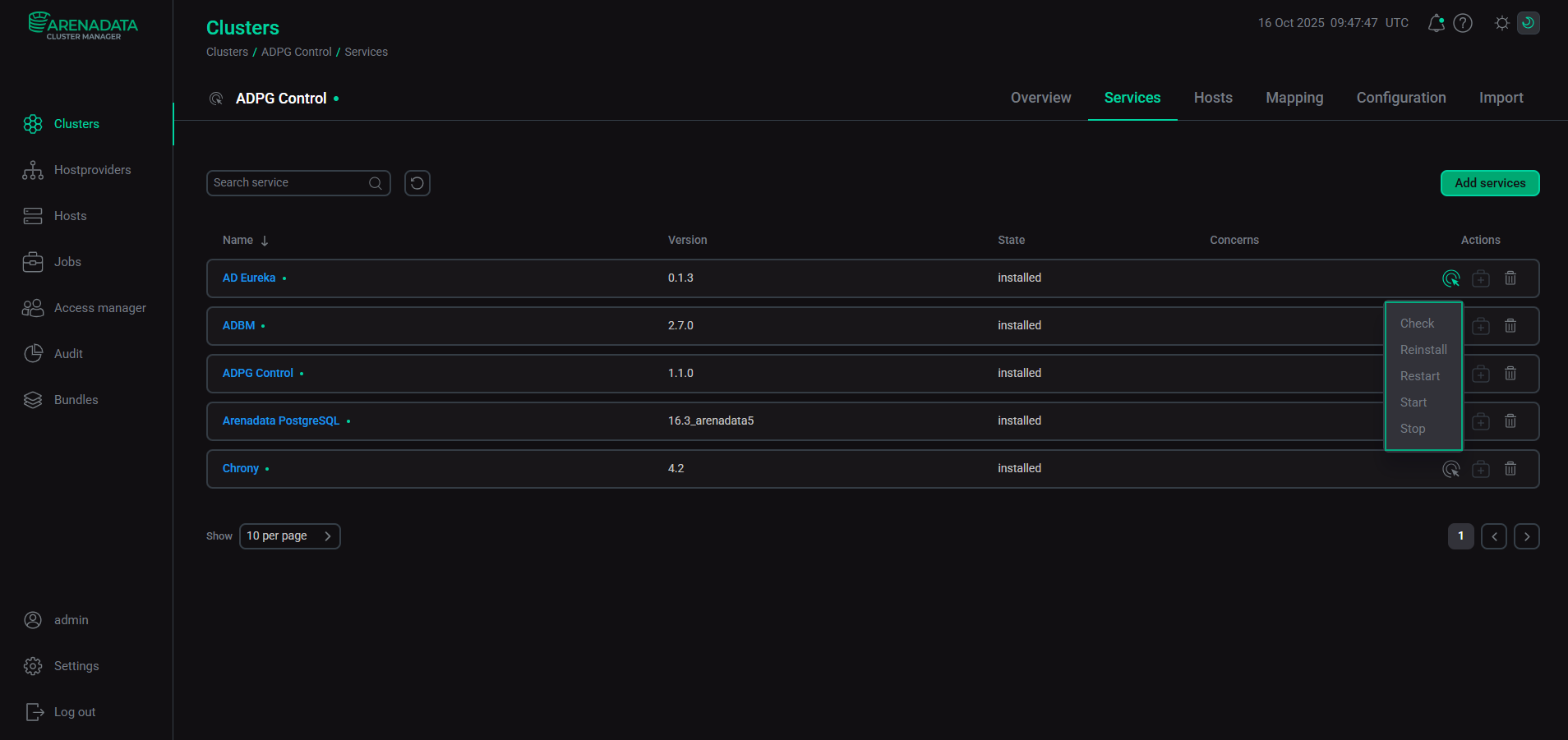Open the help question mark icon
1568x740 pixels.
(x=1462, y=23)
